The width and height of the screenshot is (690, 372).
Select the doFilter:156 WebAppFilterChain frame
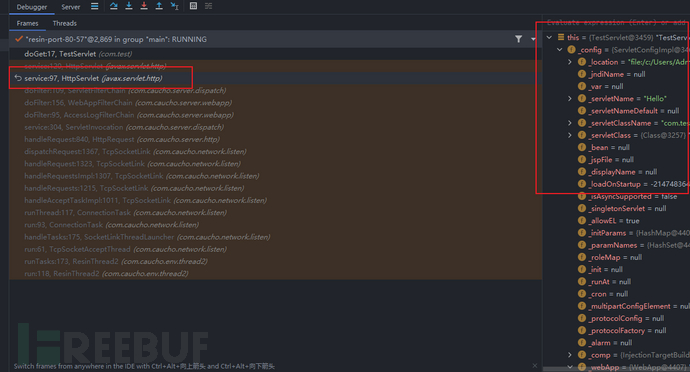(275, 103)
